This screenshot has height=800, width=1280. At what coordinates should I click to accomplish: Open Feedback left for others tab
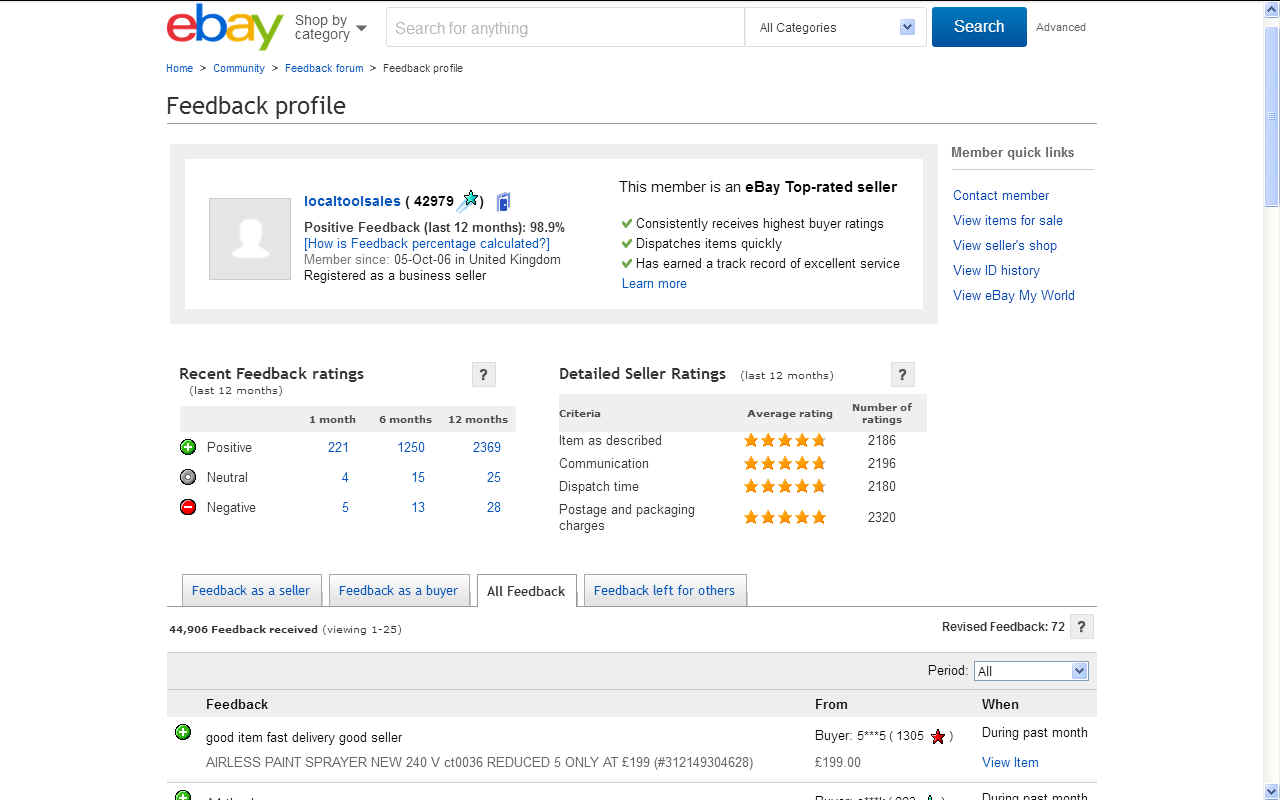tap(664, 590)
